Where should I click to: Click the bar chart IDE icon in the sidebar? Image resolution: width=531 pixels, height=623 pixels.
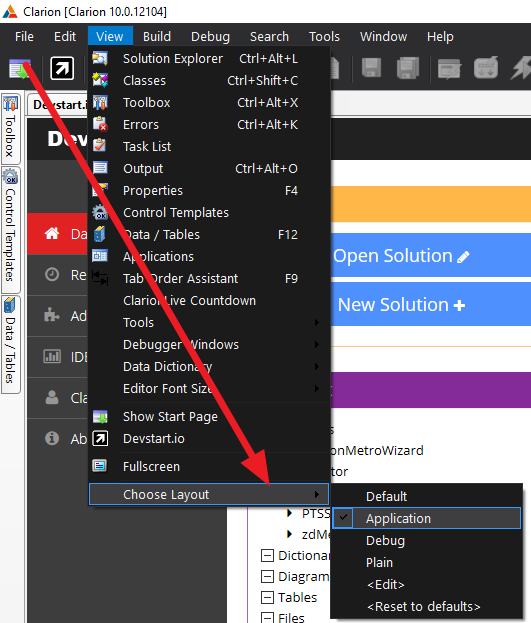click(52, 356)
